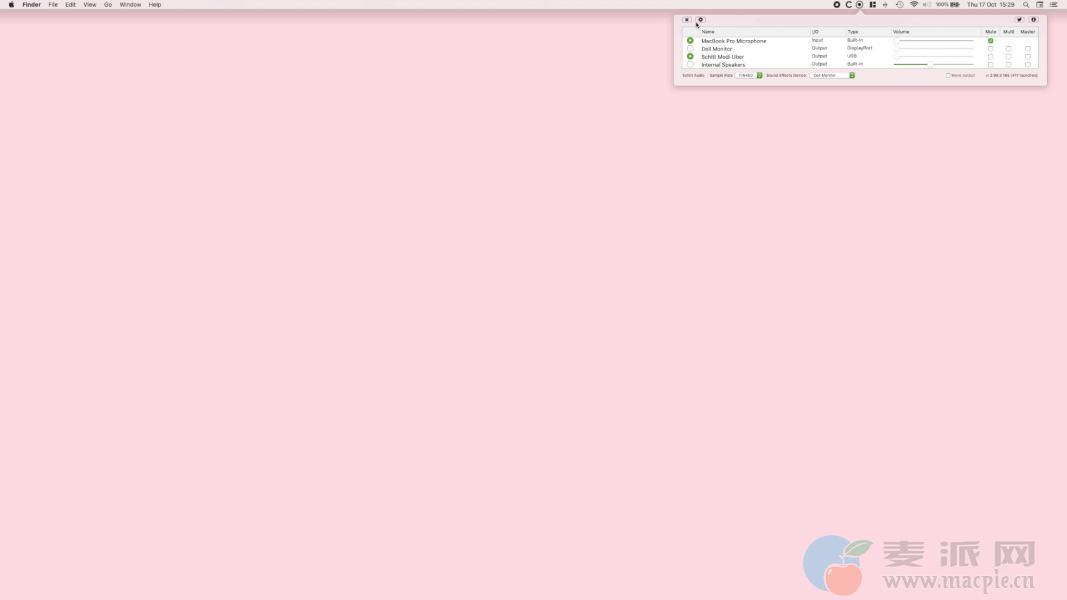This screenshot has width=1067, height=600.
Task: Open the Window menu in menu bar
Action: click(130, 5)
